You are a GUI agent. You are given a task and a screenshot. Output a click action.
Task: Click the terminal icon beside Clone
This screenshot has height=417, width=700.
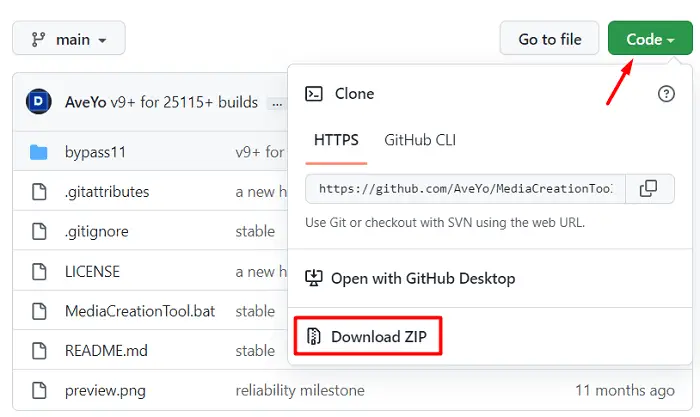tap(314, 94)
